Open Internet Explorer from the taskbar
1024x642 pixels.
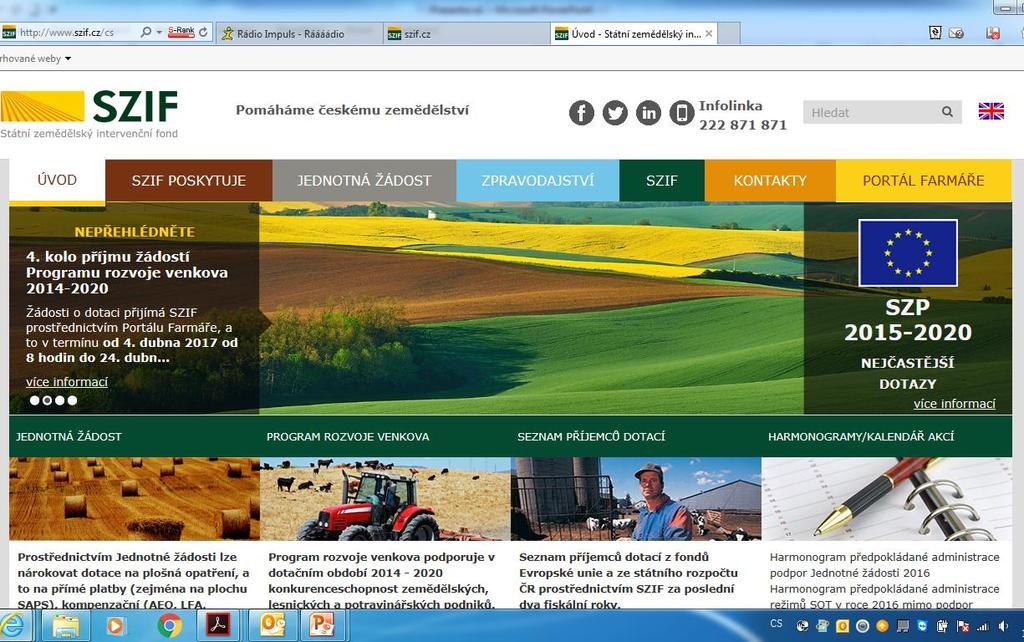14,626
